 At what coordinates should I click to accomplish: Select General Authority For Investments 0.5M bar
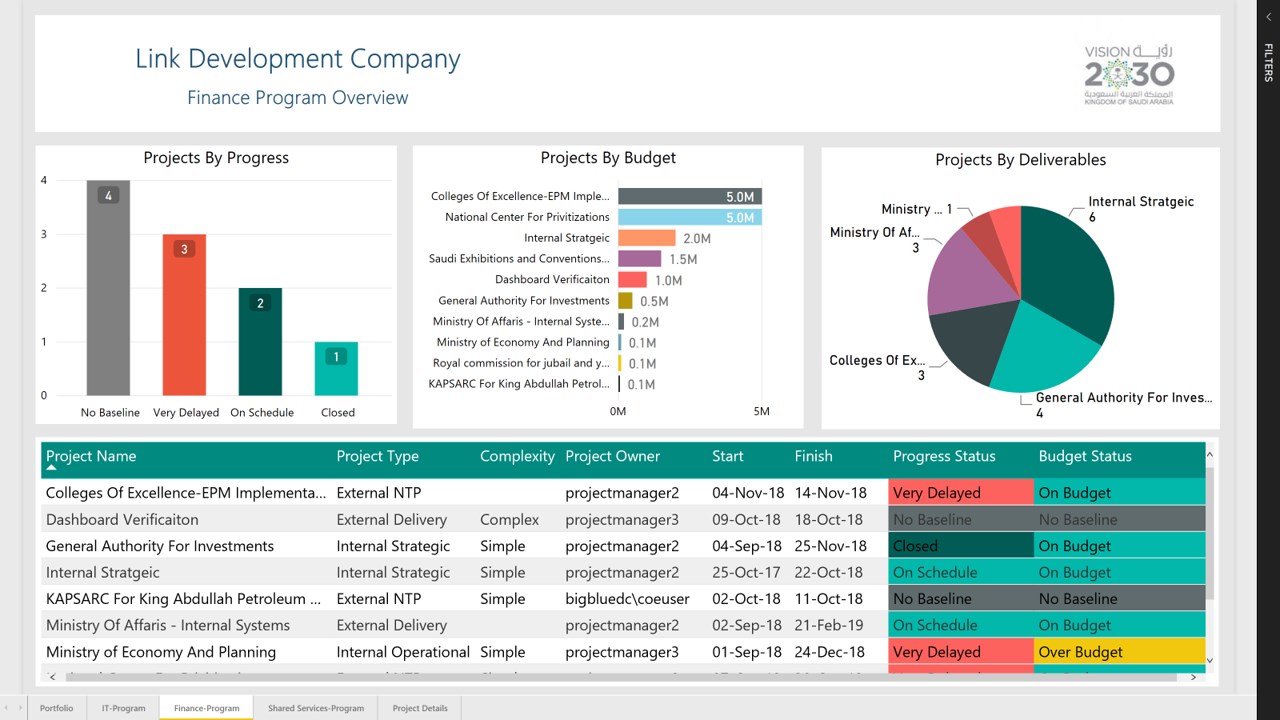click(x=625, y=301)
